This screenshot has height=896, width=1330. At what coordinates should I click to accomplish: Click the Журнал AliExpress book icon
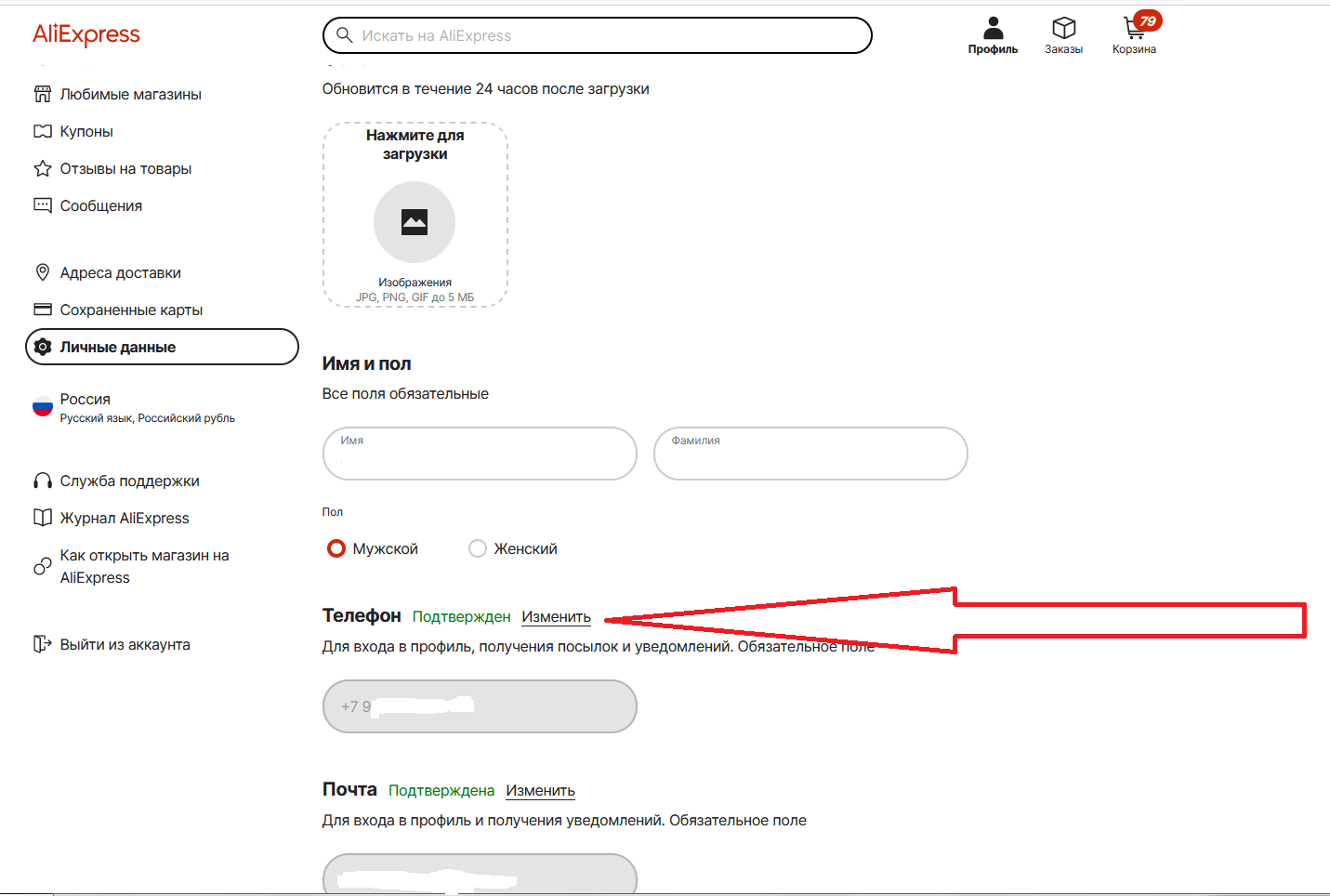pos(43,518)
